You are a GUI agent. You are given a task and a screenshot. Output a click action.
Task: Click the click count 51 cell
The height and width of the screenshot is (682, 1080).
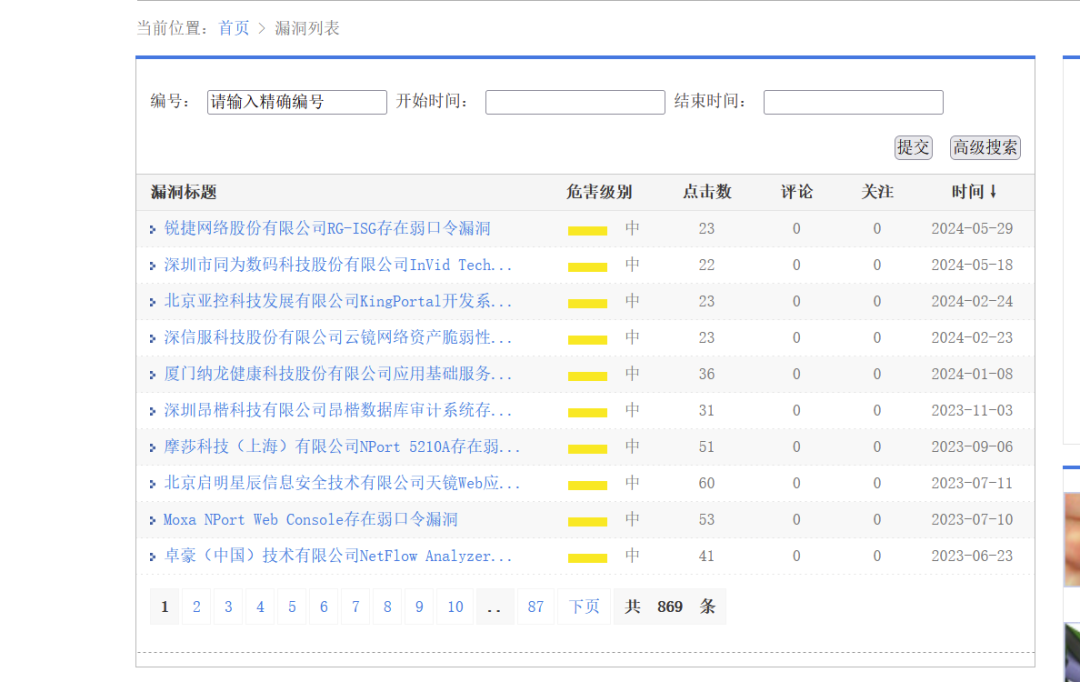[707, 447]
